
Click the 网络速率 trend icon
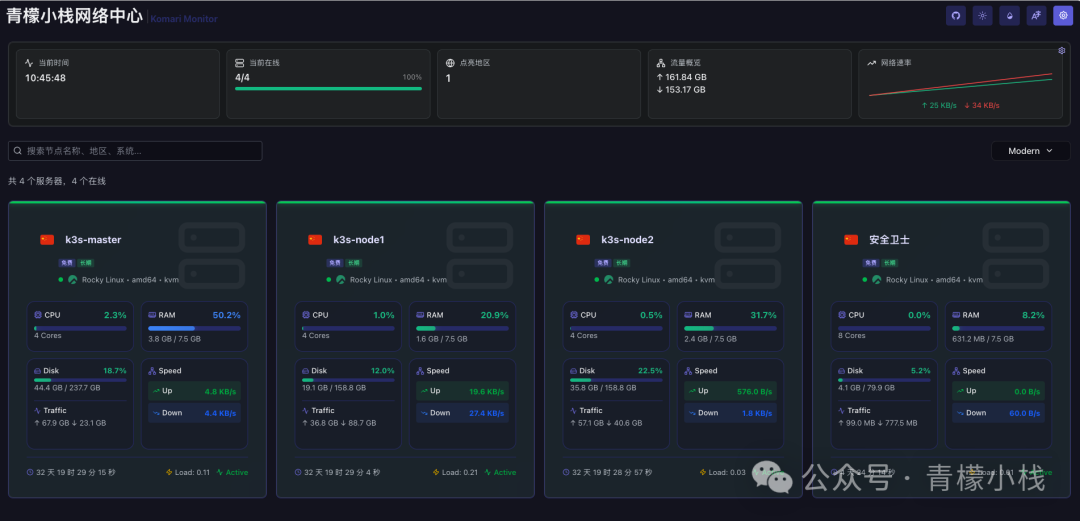pyautogui.click(x=872, y=63)
